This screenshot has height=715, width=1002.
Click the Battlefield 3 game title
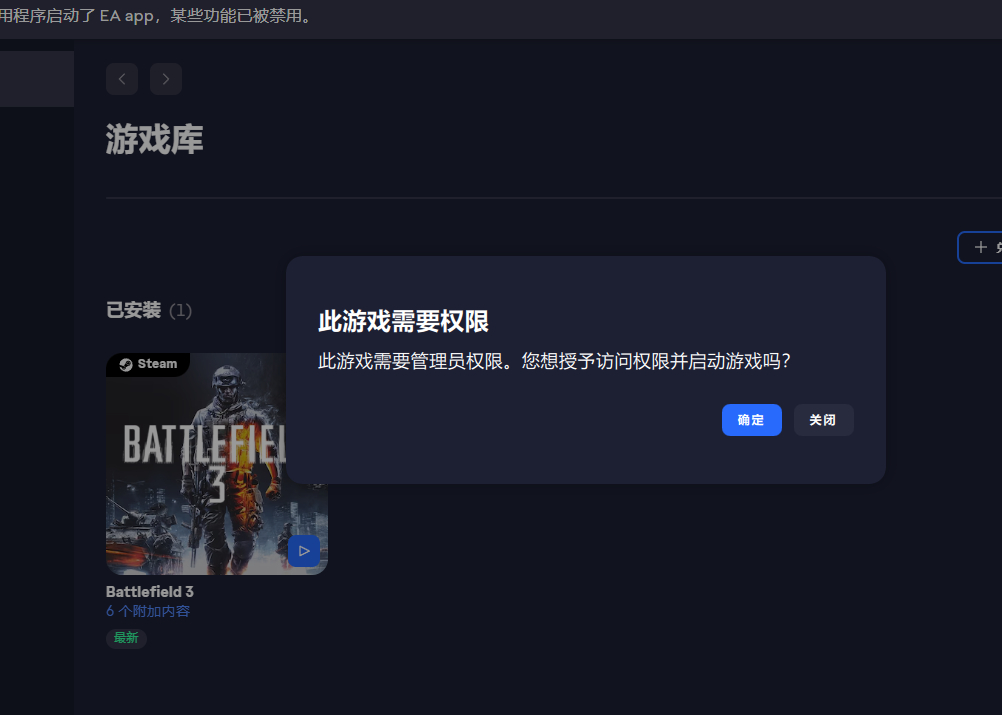[150, 592]
